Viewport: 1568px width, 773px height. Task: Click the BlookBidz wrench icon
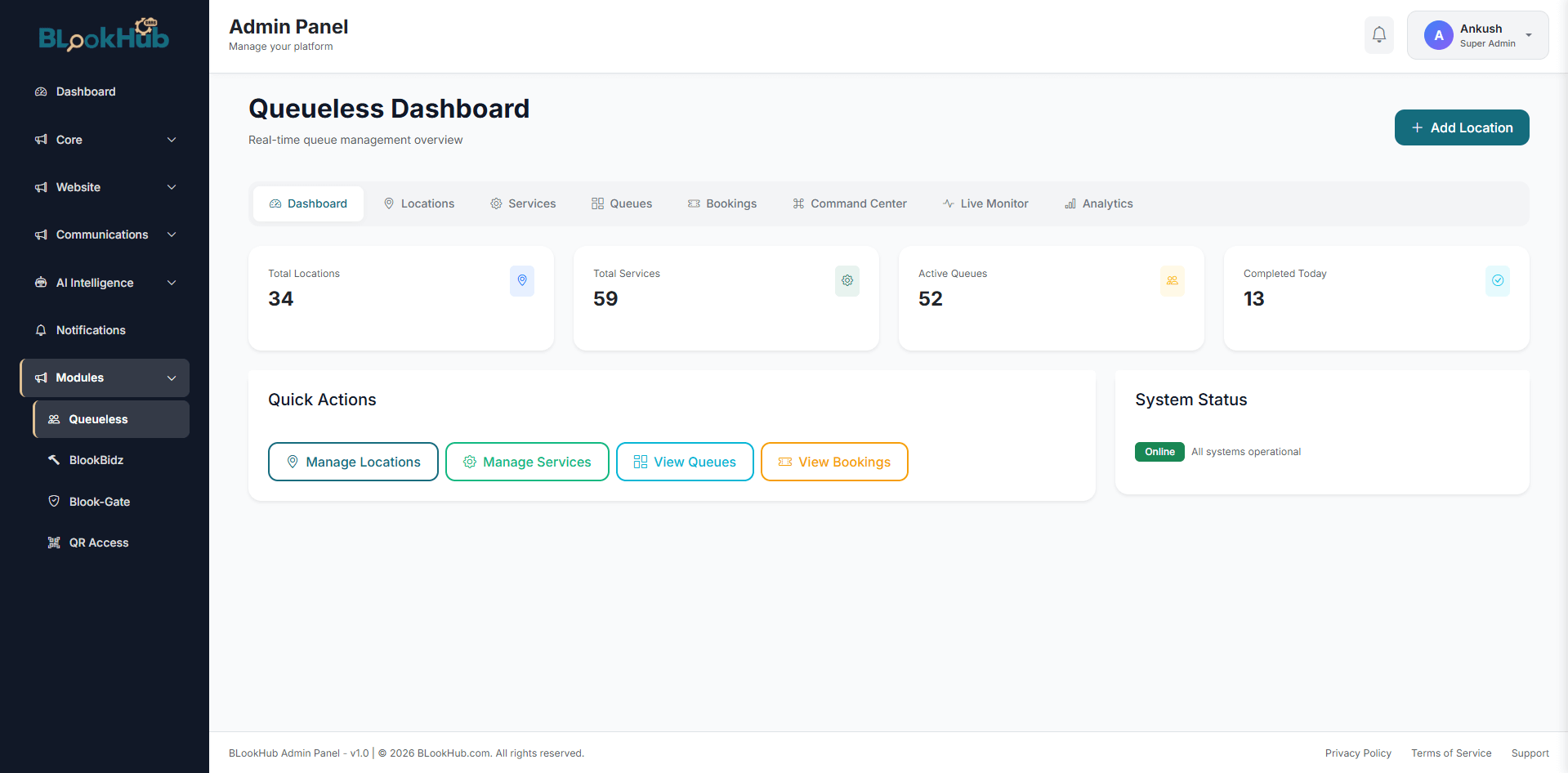[53, 459]
